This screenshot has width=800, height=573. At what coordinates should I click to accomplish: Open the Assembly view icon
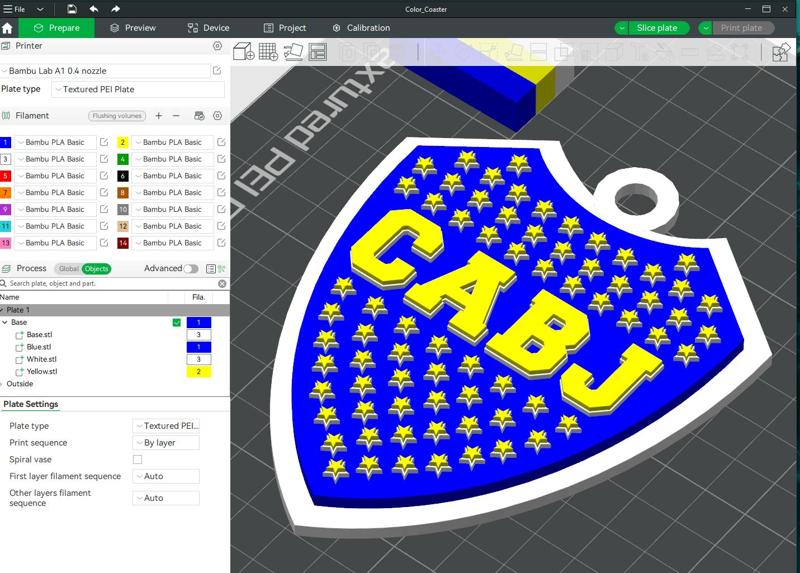[x=781, y=52]
